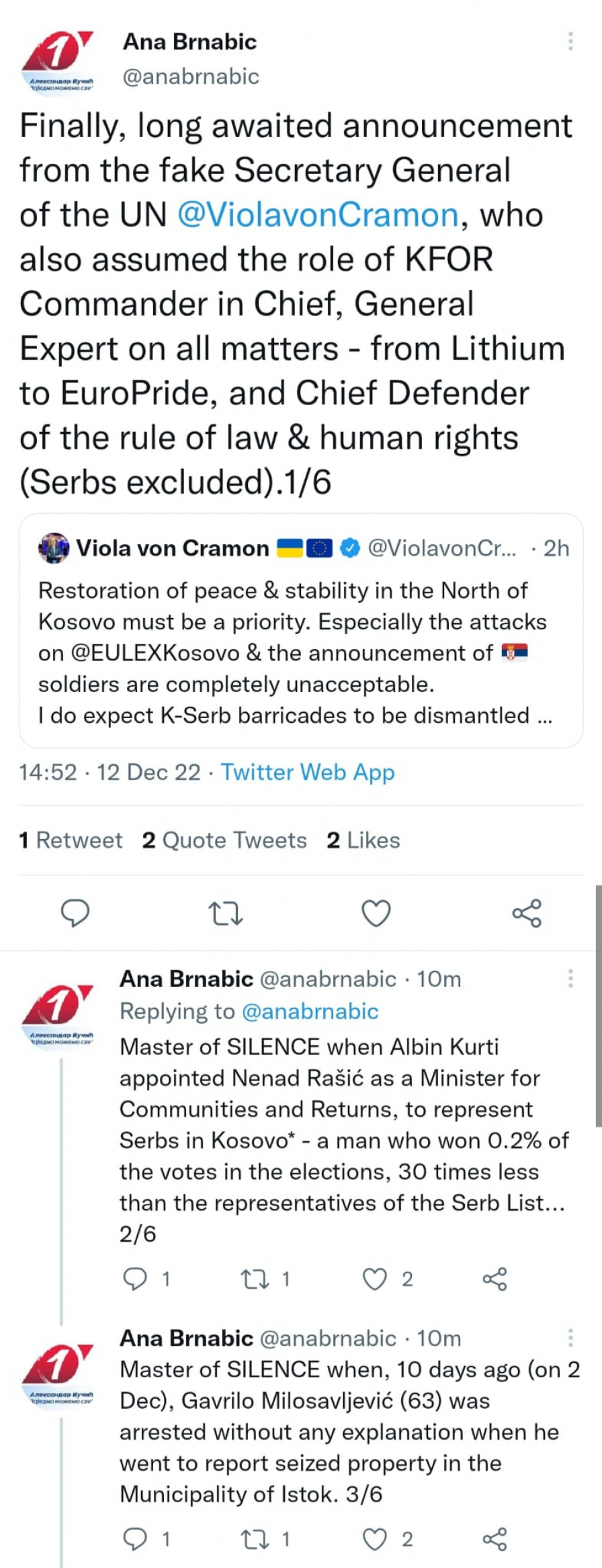602x1568 pixels.
Task: Open more options on the 3/6 tweet
Action: pyautogui.click(x=571, y=1337)
